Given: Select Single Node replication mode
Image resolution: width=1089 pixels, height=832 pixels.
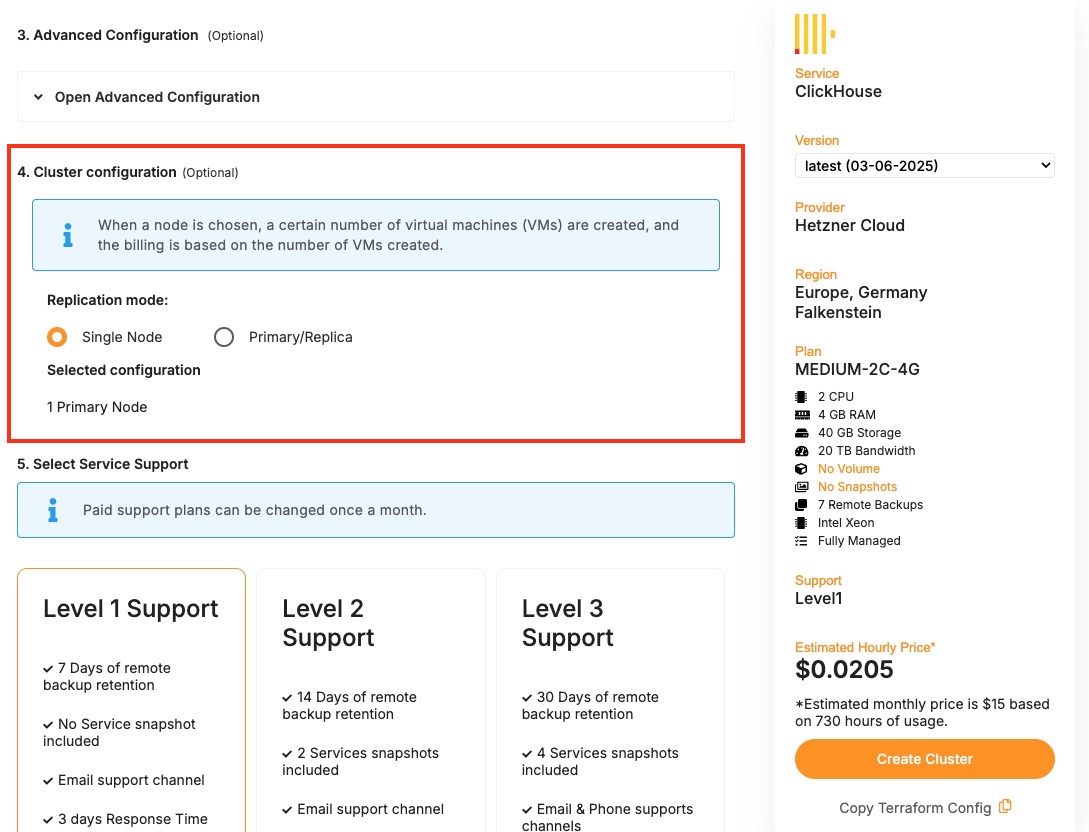Looking at the screenshot, I should click(58, 337).
